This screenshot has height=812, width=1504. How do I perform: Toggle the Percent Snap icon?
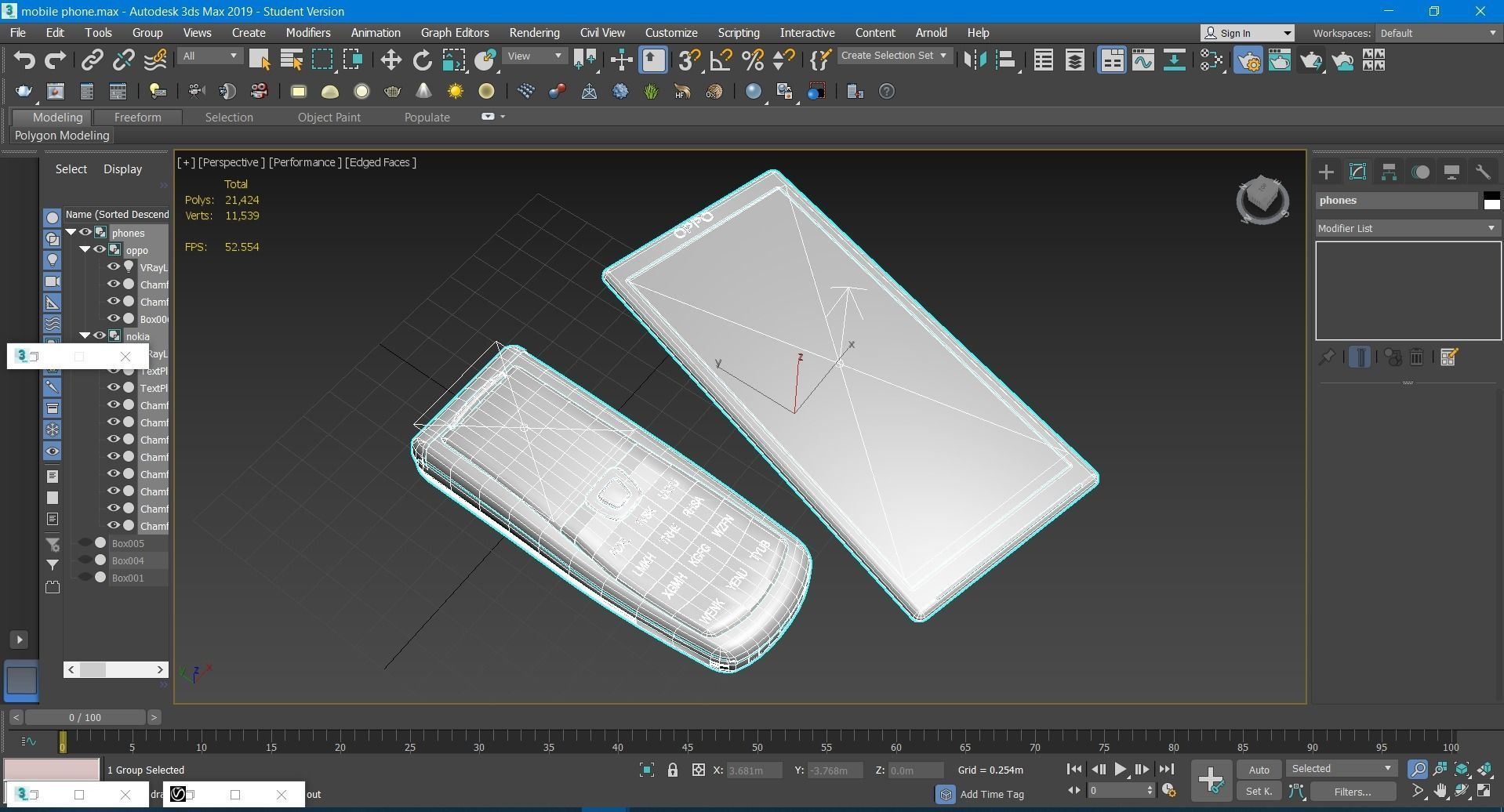753,60
